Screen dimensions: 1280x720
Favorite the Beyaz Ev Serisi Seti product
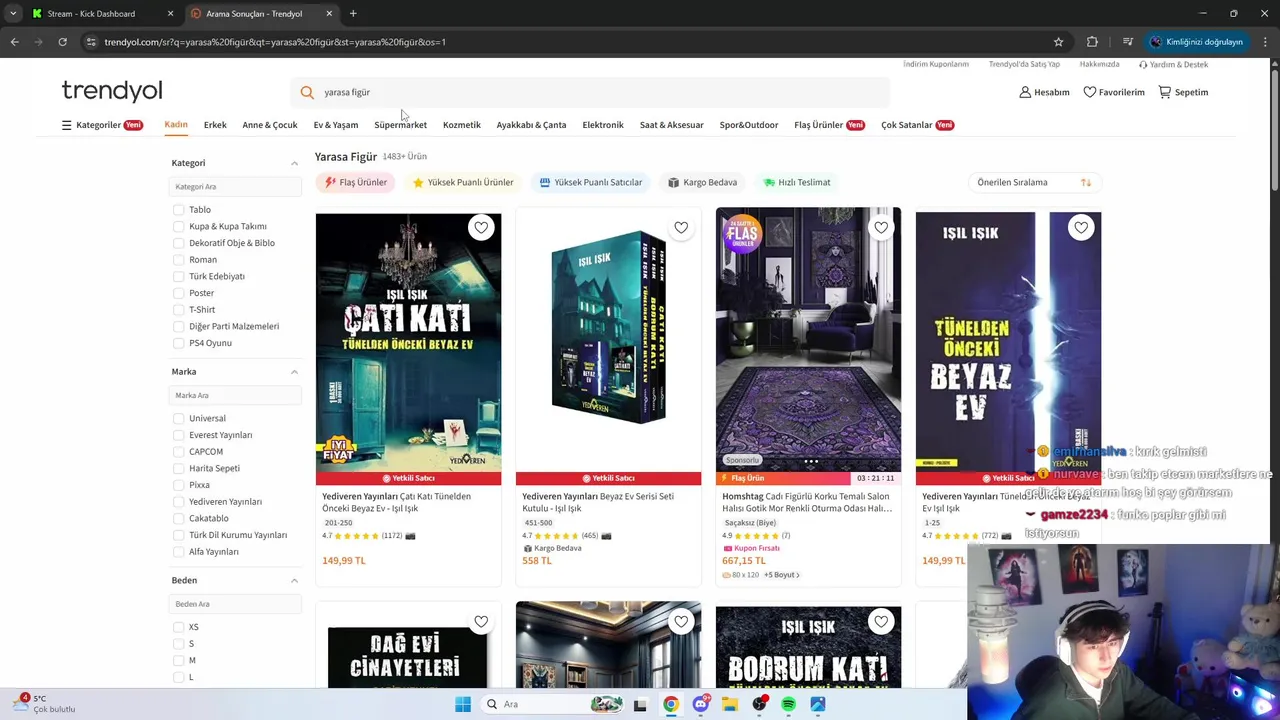click(681, 228)
